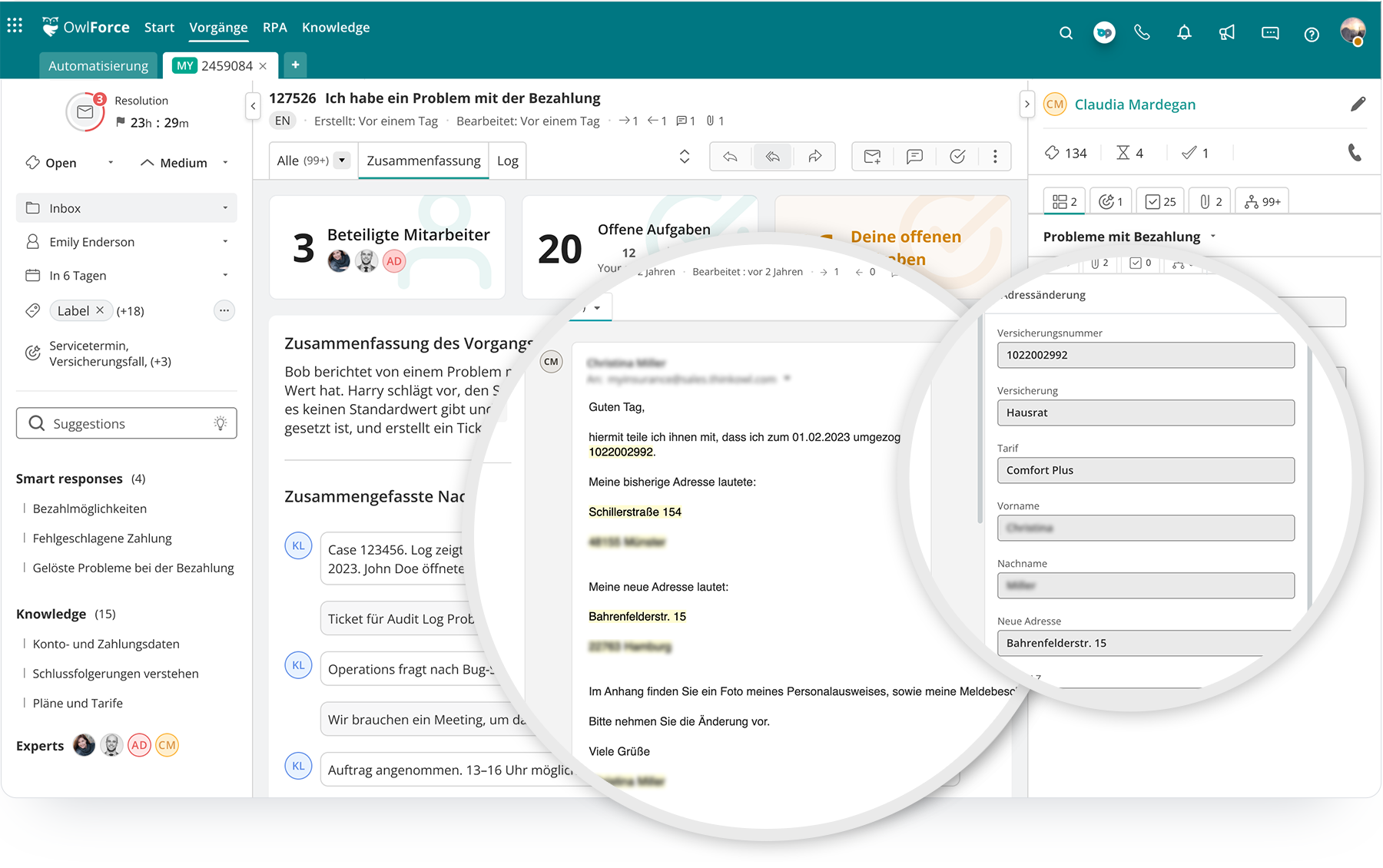Open the three-dot more actions menu
Viewport: 1383px width, 868px height.
[x=995, y=157]
